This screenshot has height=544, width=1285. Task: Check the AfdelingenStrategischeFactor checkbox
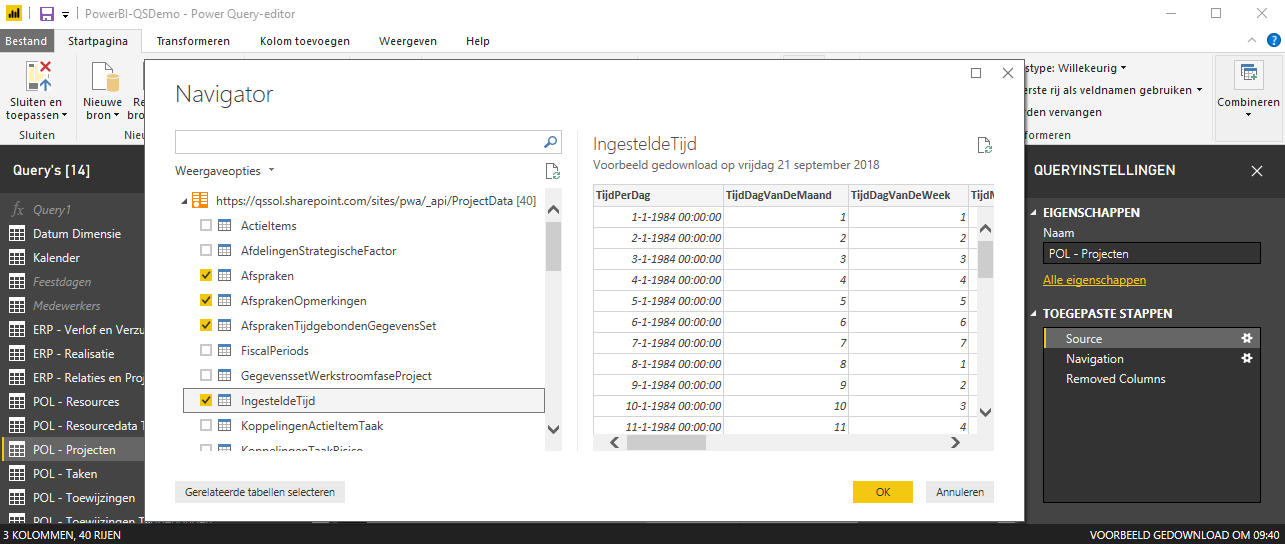pos(206,251)
